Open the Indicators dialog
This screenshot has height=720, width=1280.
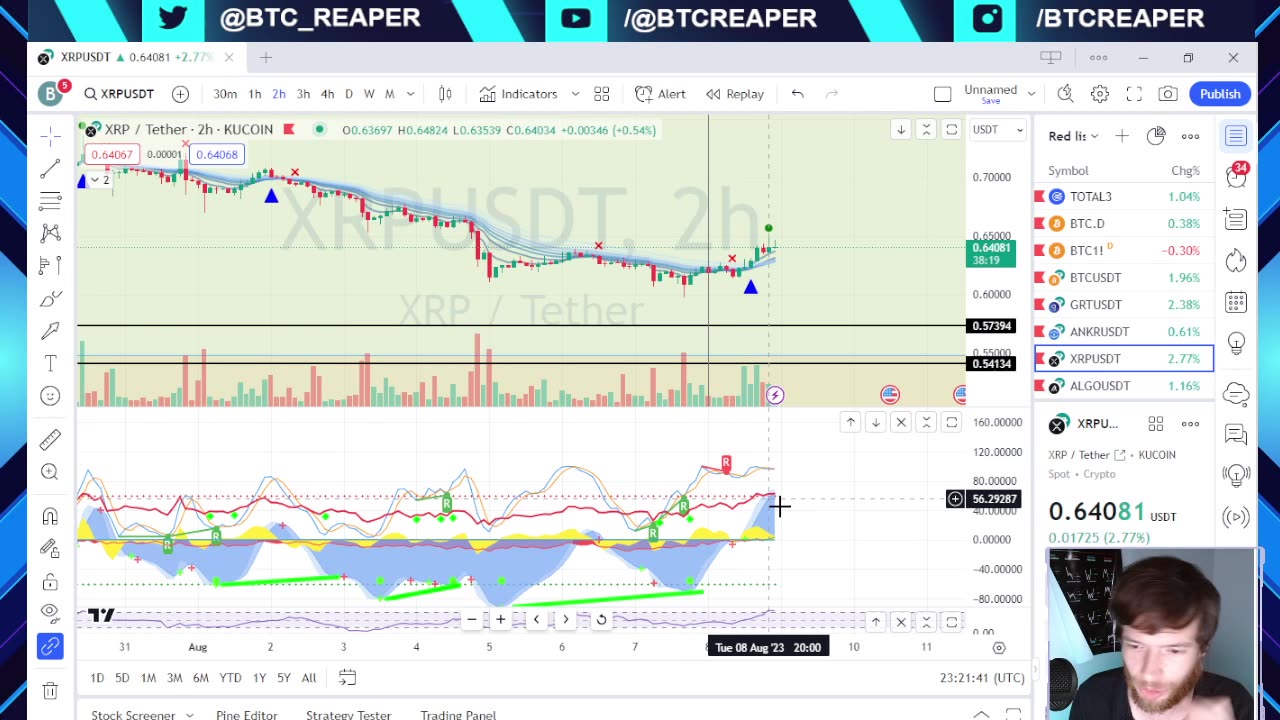coord(518,94)
